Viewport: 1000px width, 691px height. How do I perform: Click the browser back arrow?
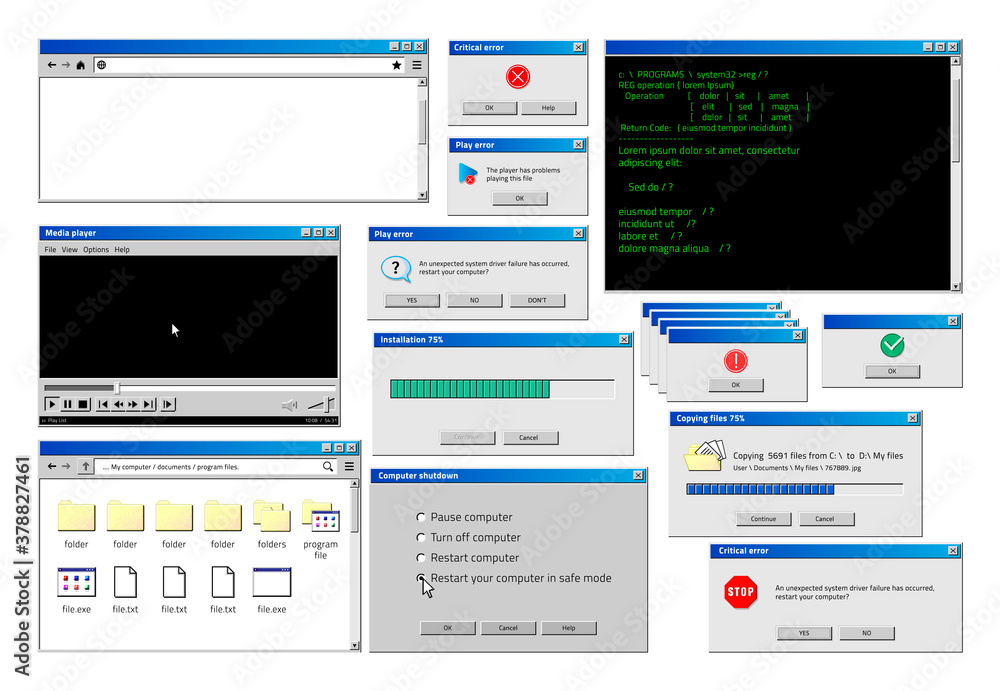point(52,65)
